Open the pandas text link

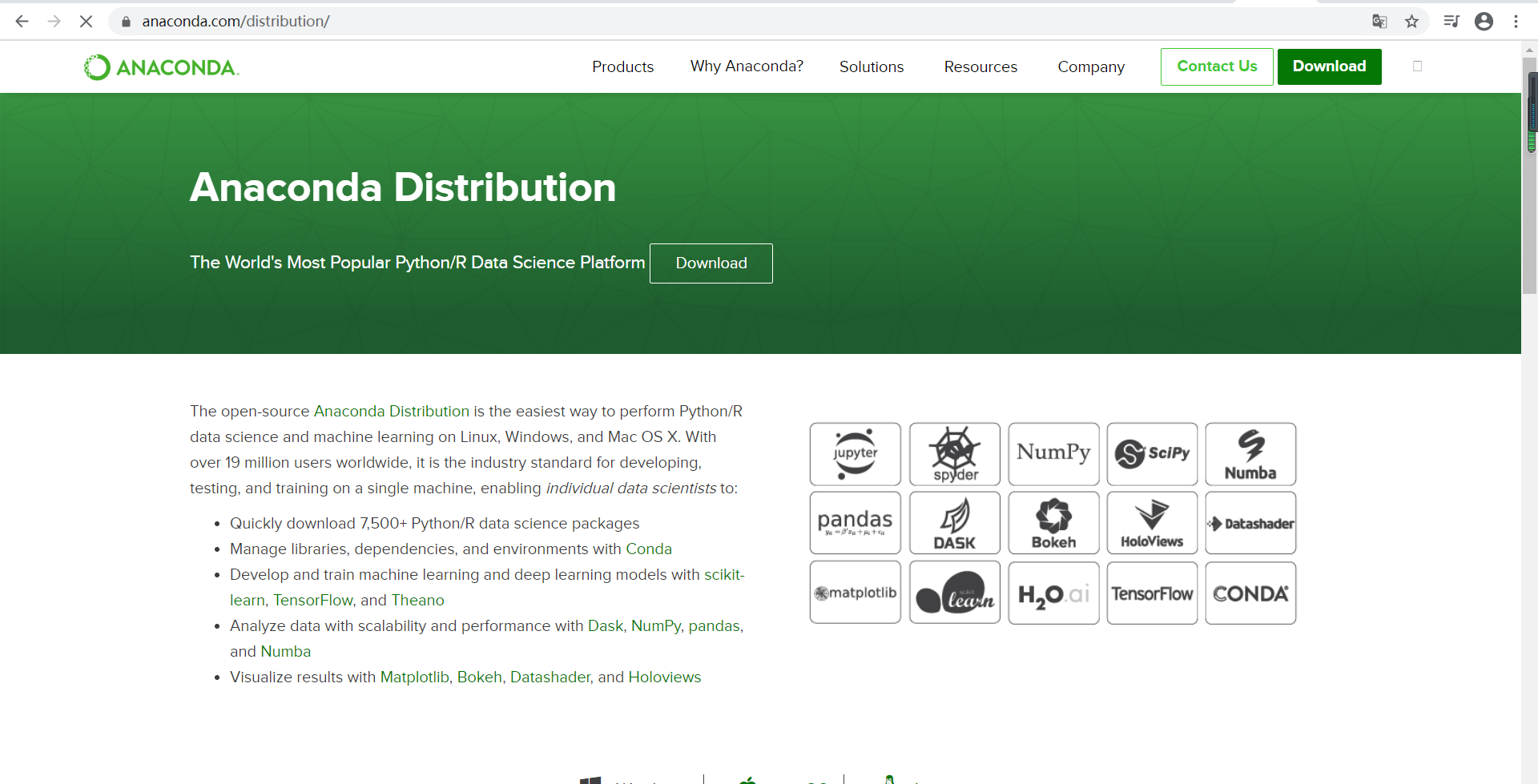coord(715,625)
